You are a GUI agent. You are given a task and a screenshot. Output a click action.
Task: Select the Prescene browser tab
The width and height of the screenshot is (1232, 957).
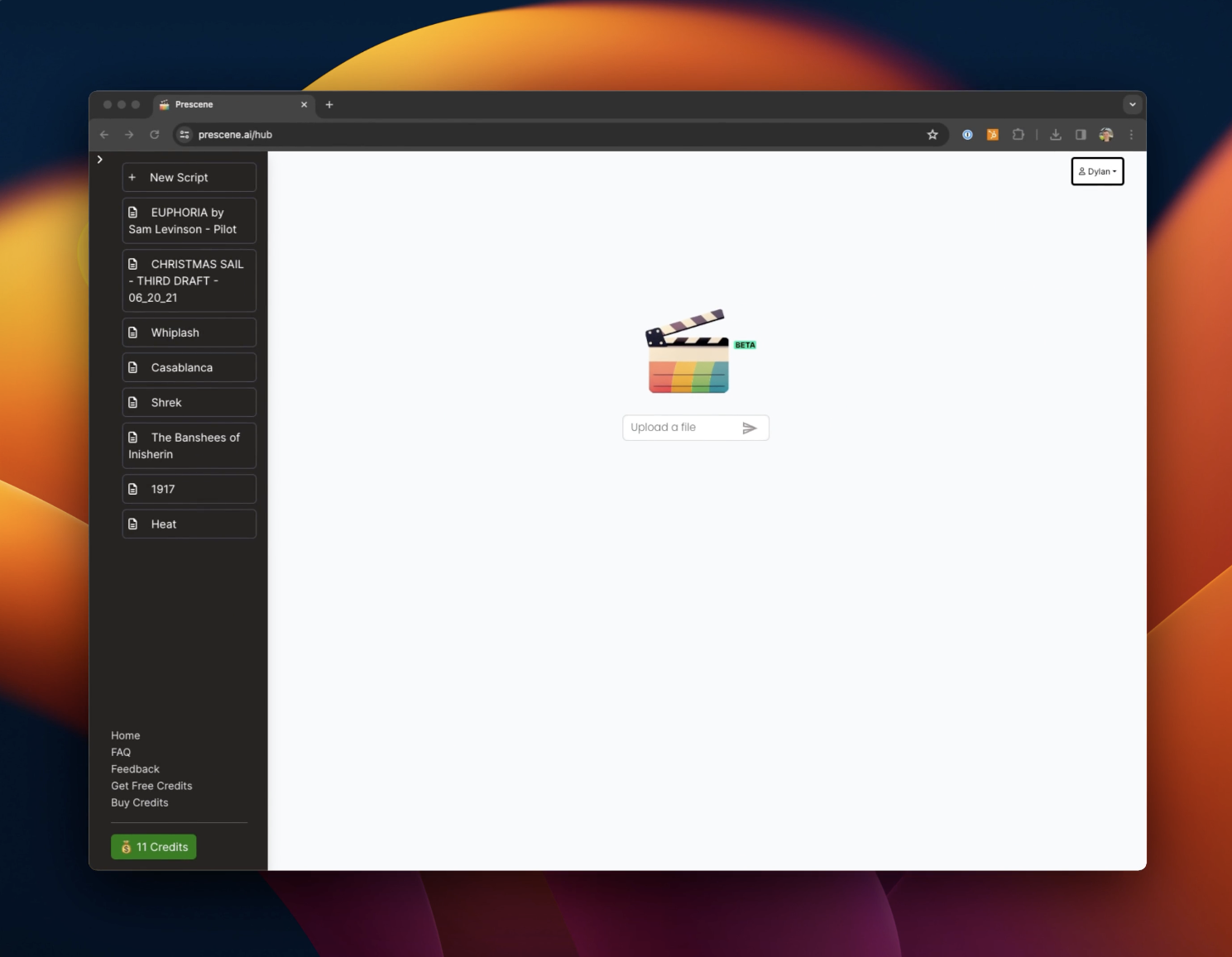click(x=234, y=105)
